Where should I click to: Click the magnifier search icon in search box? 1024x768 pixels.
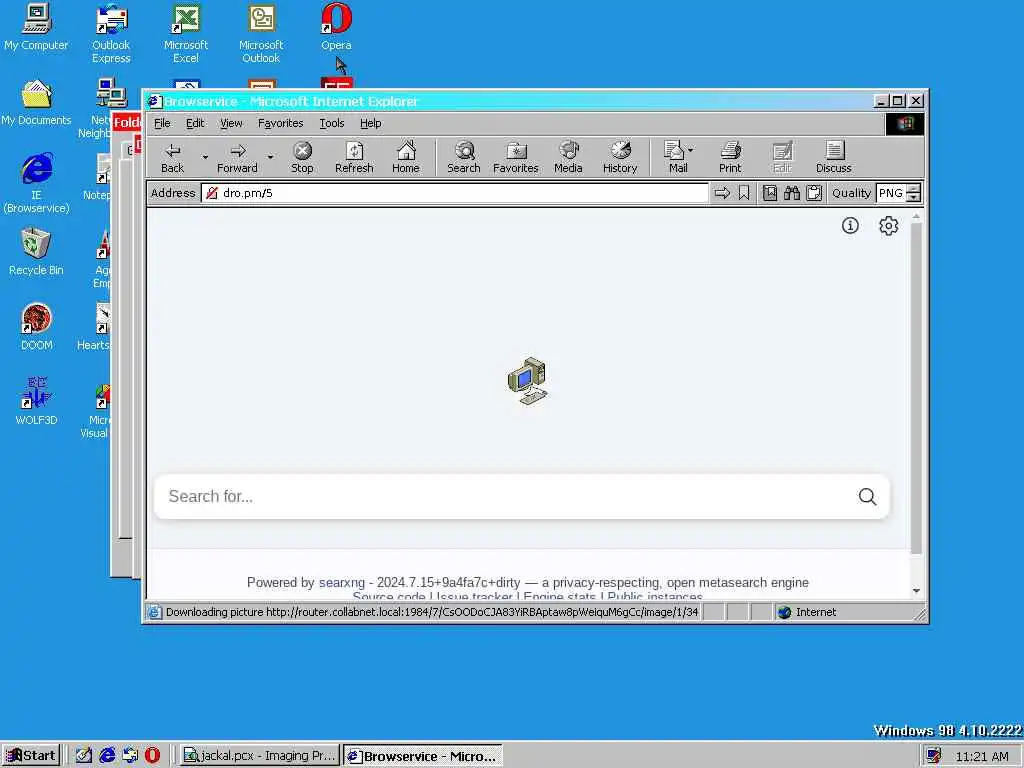tap(867, 497)
